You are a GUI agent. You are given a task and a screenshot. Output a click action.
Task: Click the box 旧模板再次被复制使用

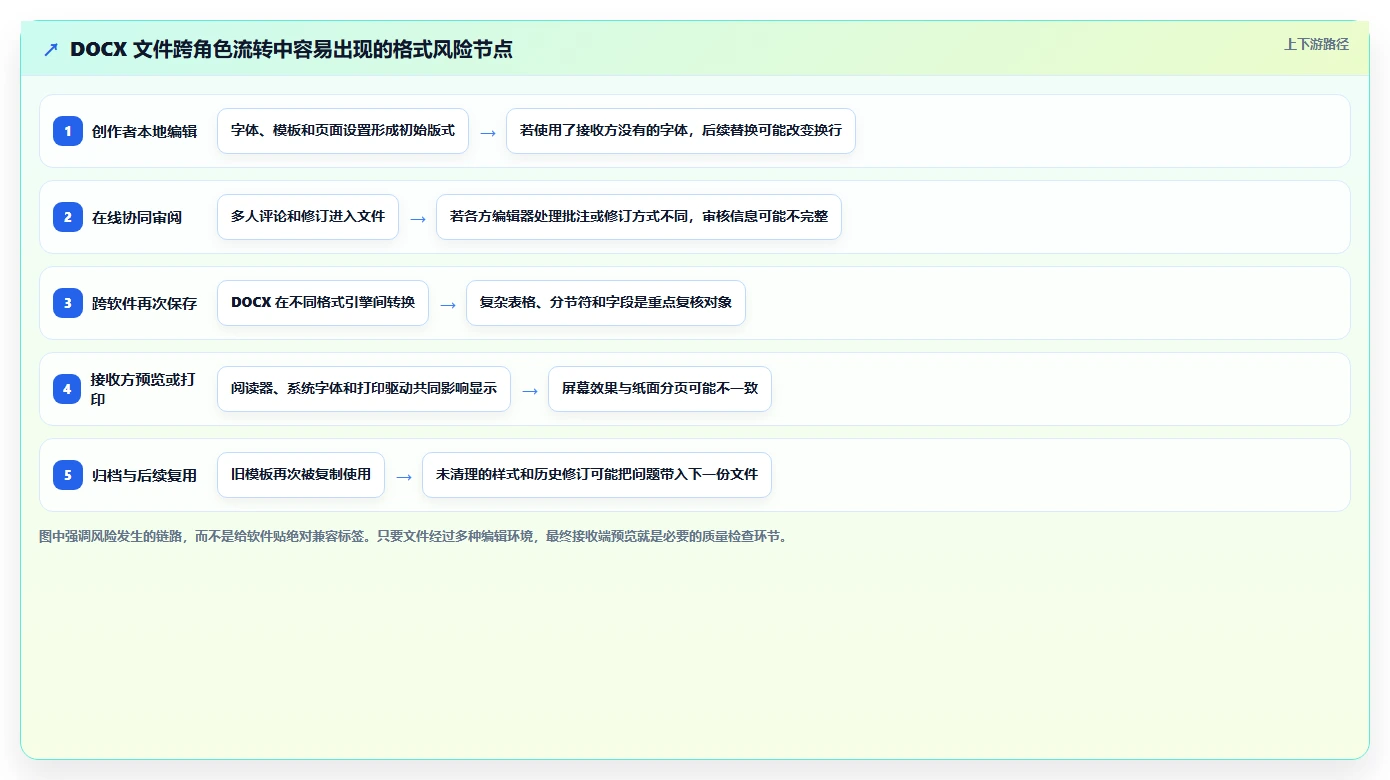[301, 475]
